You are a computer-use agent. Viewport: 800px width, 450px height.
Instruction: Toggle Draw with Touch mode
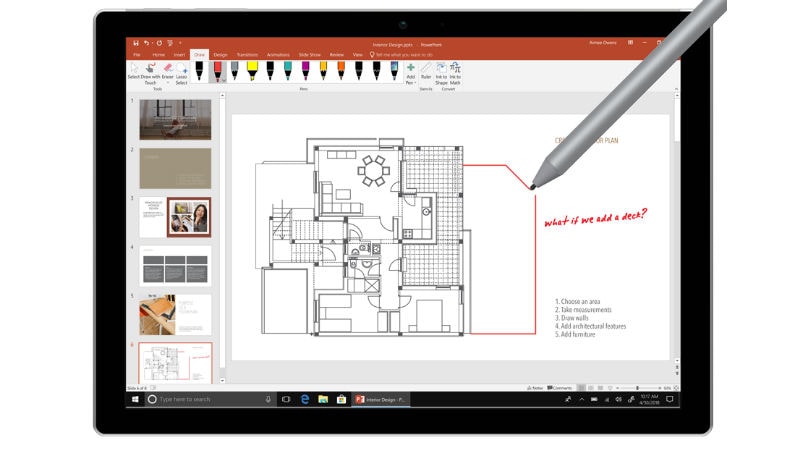151,68
